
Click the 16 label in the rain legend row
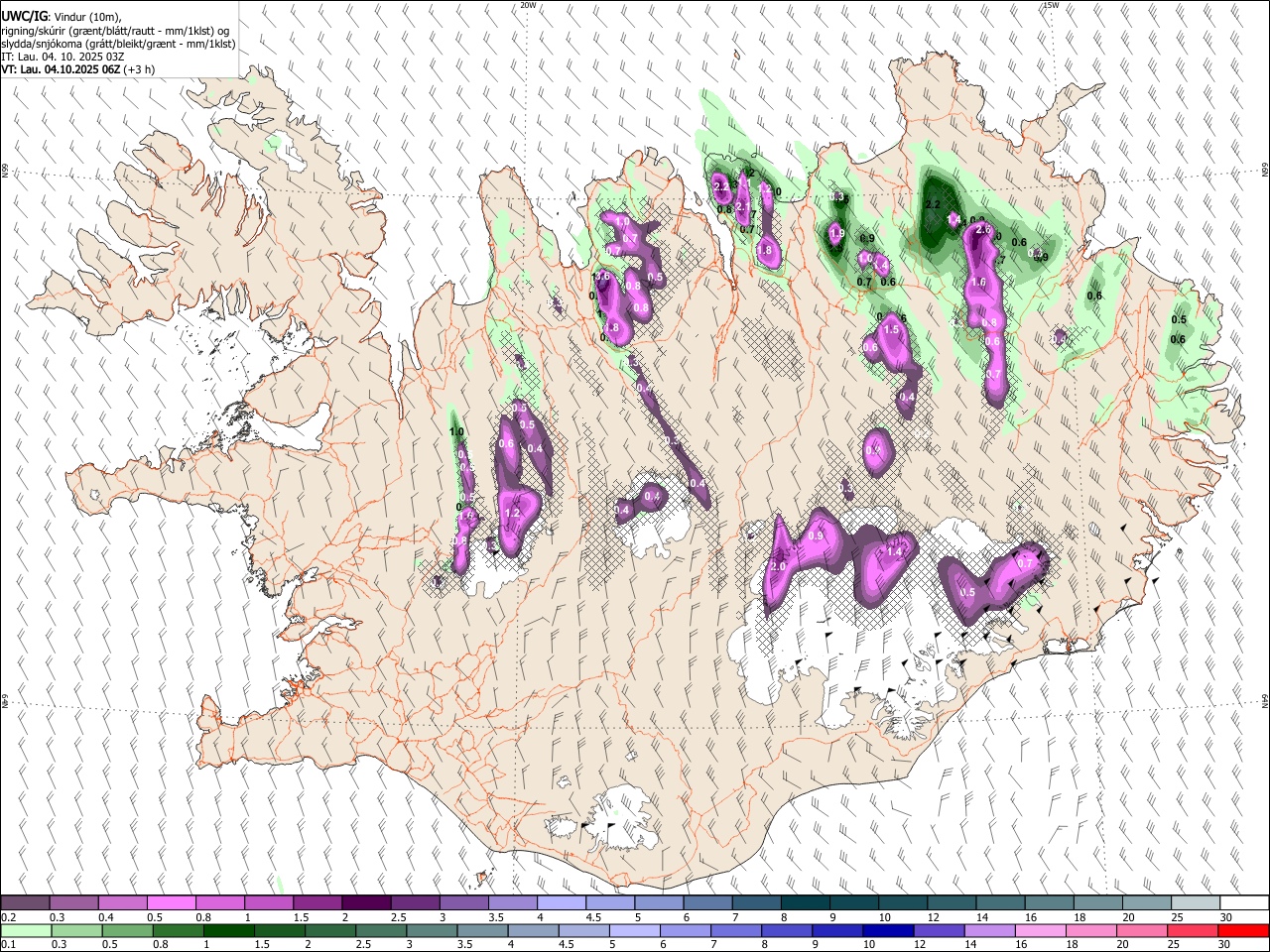tap(1022, 945)
